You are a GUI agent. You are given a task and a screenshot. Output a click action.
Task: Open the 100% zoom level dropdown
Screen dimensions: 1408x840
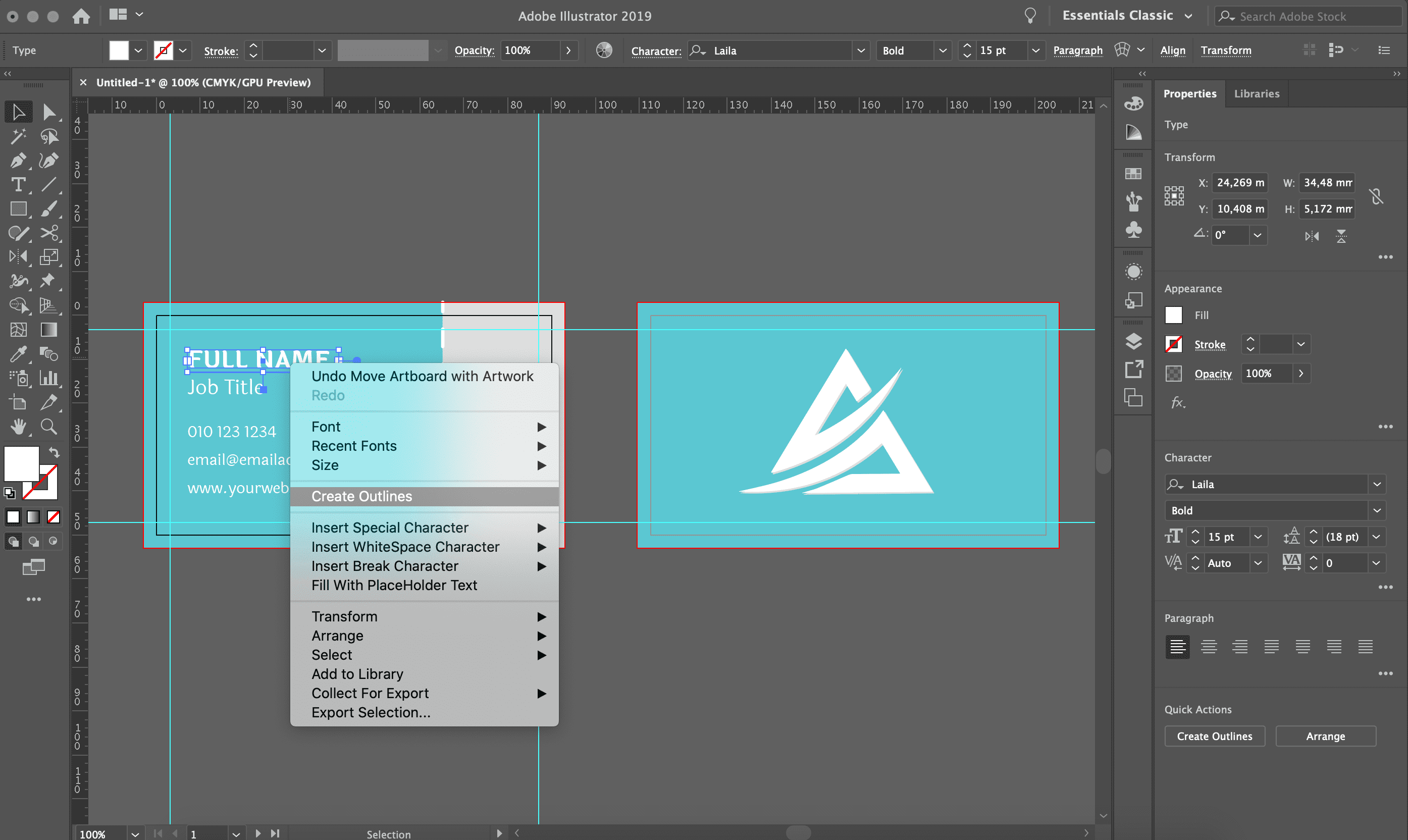135,834
